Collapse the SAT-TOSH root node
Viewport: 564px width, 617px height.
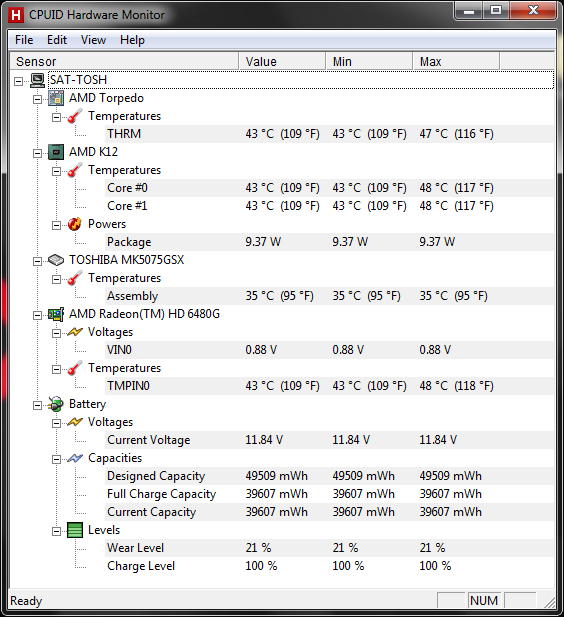(18, 81)
